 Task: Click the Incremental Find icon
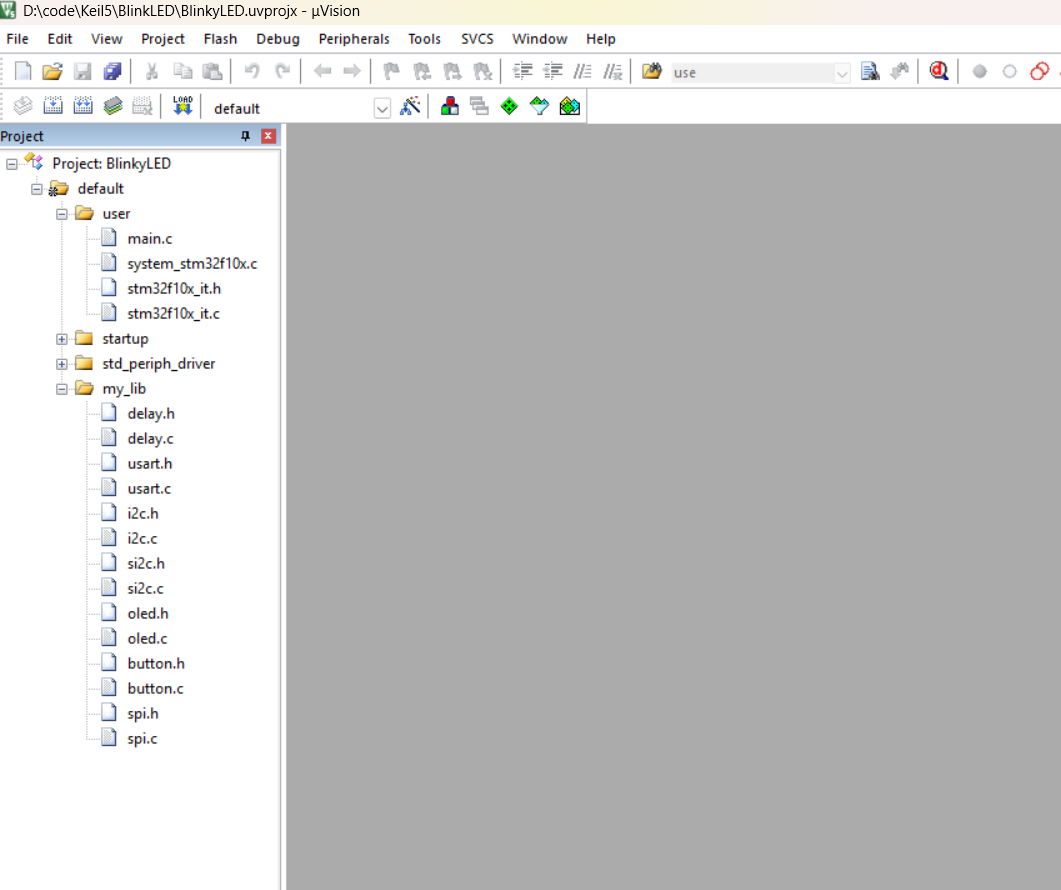[900, 71]
